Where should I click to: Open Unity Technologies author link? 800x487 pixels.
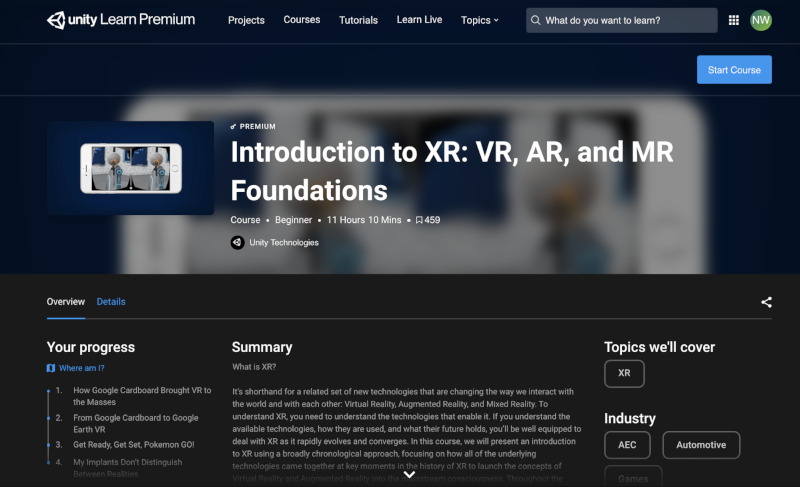pos(284,243)
